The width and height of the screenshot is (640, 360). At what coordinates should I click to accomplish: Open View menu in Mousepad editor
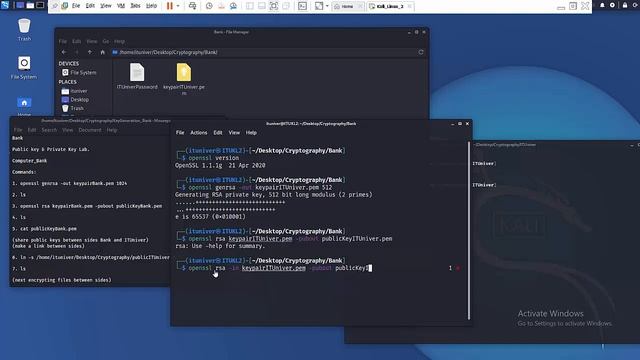(x=67, y=130)
